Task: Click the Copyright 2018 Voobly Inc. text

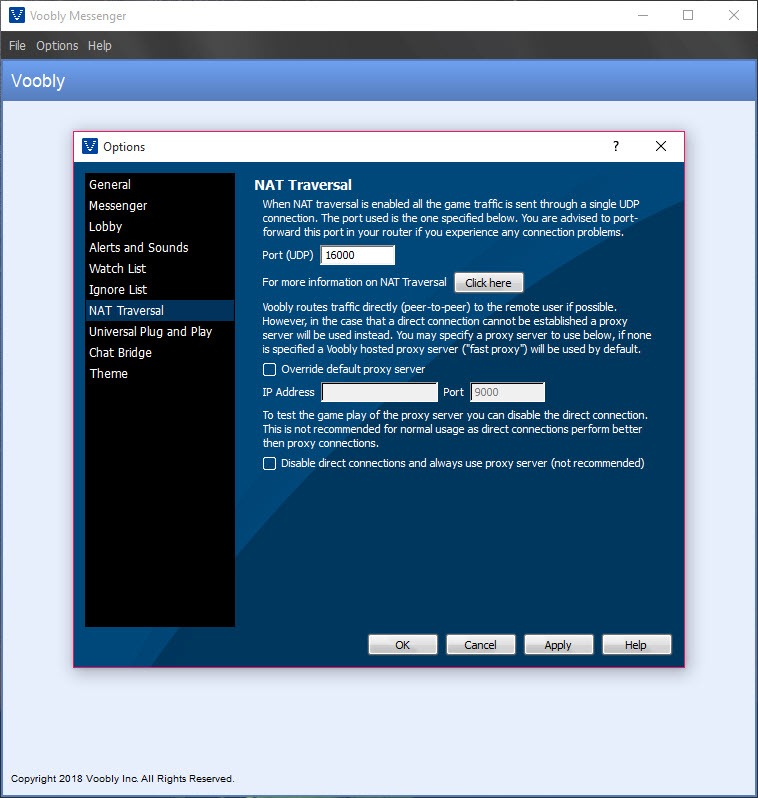Action: (x=123, y=779)
